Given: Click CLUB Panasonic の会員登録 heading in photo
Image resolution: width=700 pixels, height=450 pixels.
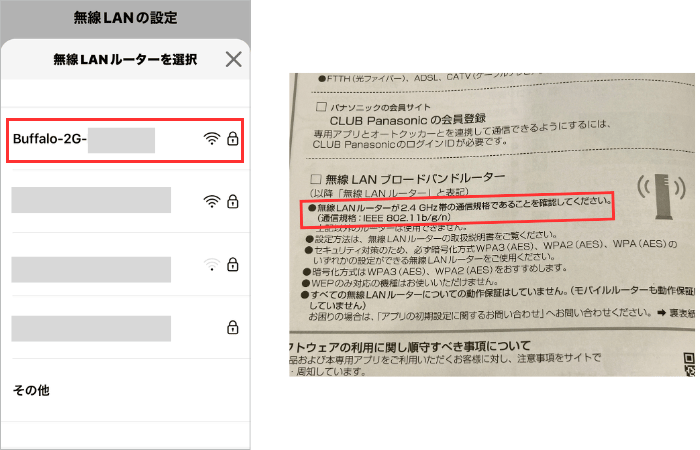Looking at the screenshot, I should pyautogui.click(x=408, y=120).
